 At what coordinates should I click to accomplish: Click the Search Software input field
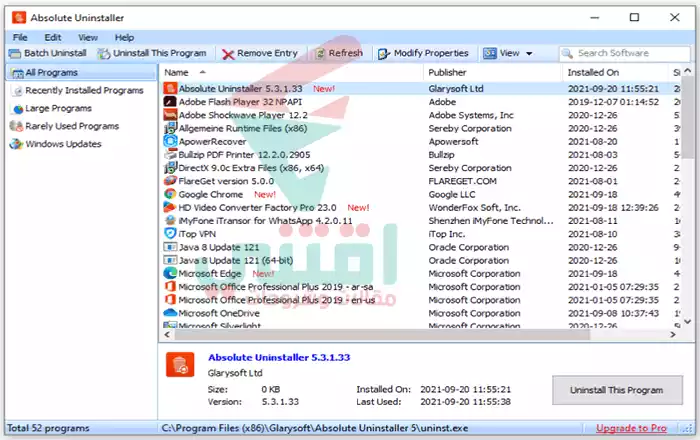[624, 54]
